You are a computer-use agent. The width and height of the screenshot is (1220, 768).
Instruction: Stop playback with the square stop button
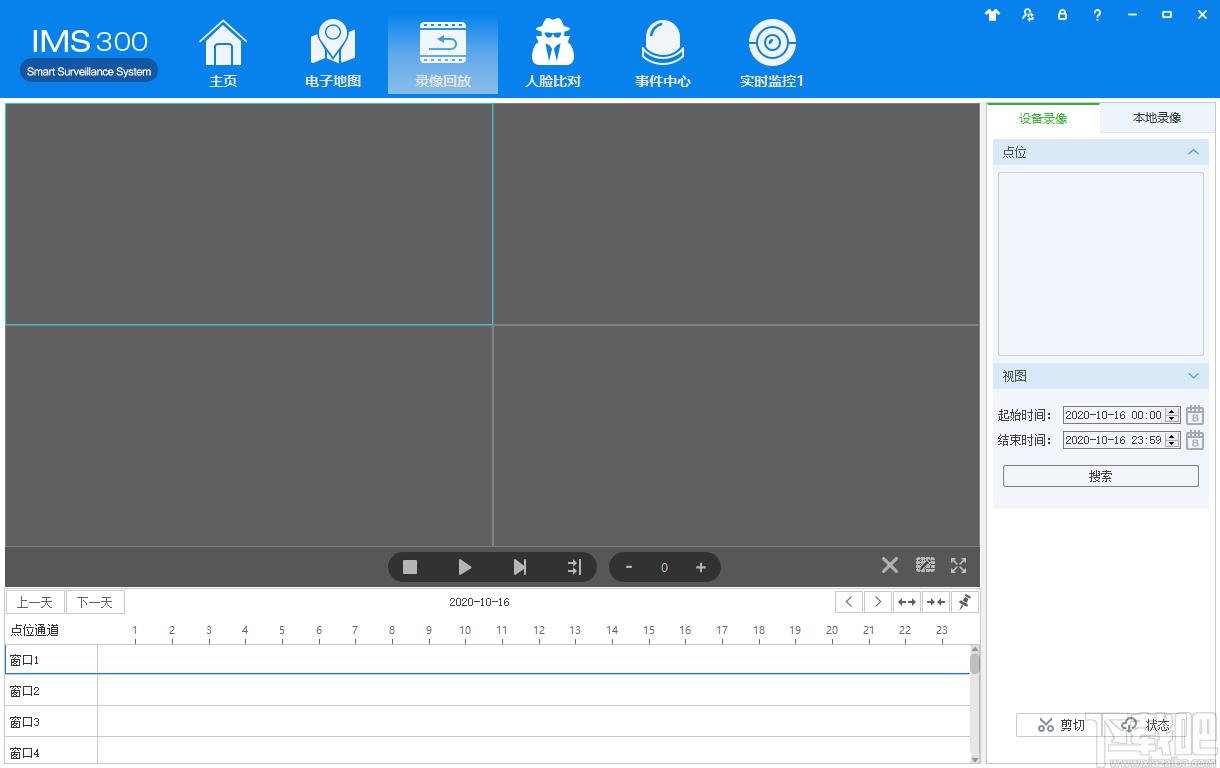[410, 567]
